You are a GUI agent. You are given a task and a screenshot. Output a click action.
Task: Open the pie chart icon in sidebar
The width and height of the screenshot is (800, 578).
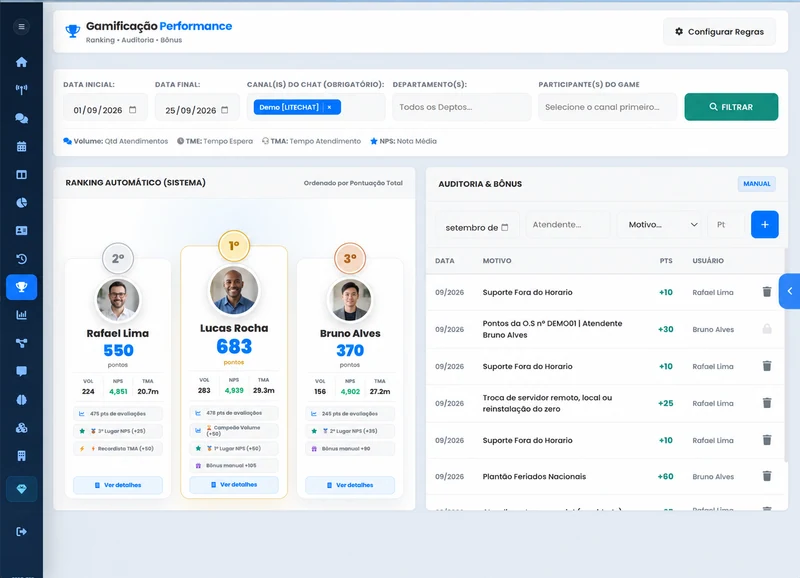(x=21, y=203)
